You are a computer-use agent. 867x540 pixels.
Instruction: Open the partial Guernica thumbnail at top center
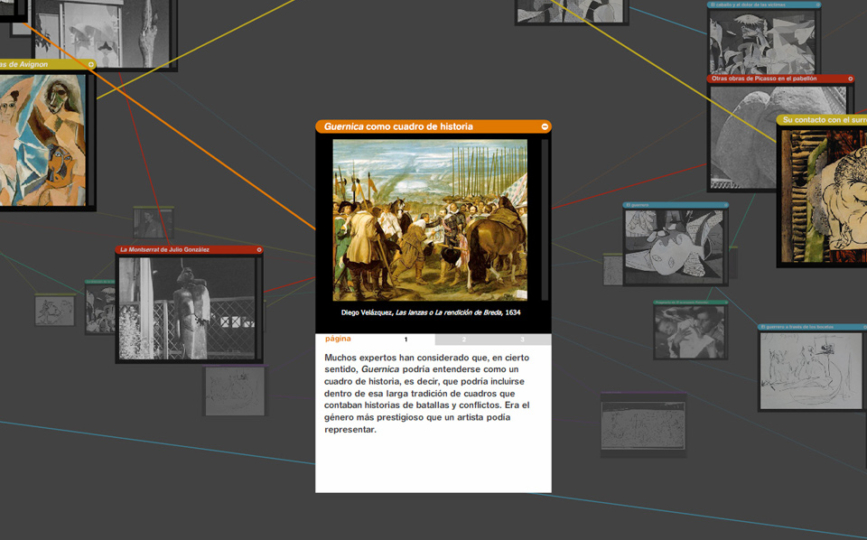click(570, 11)
